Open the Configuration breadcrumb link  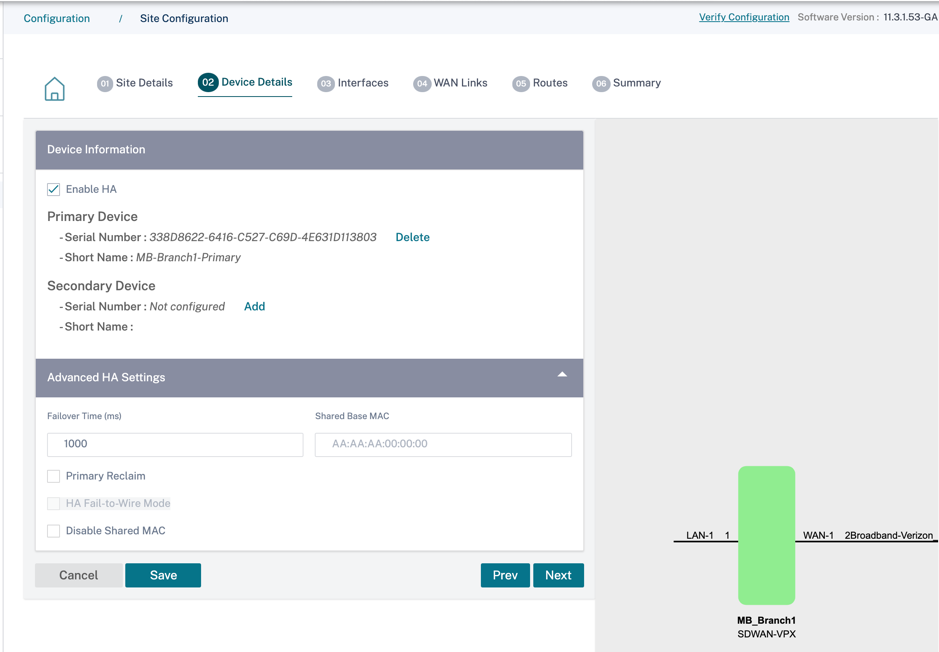(x=57, y=18)
